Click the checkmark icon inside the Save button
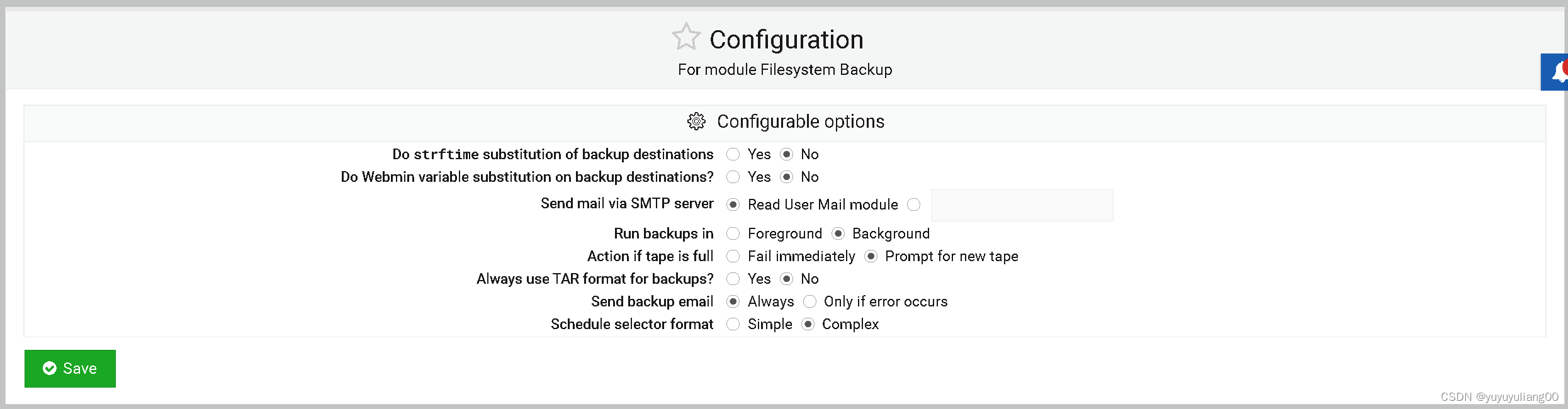Image resolution: width=1568 pixels, height=409 pixels. point(50,368)
